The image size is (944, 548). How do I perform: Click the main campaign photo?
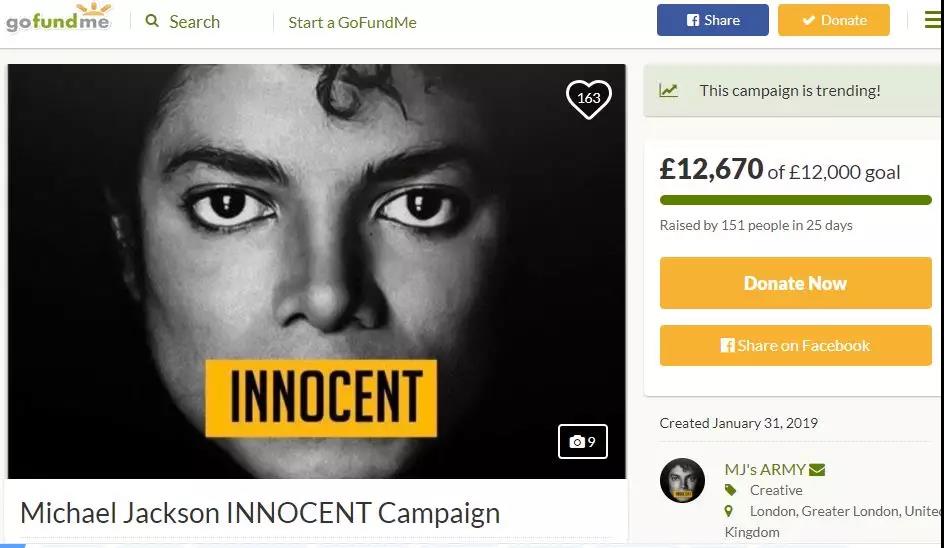[316, 270]
